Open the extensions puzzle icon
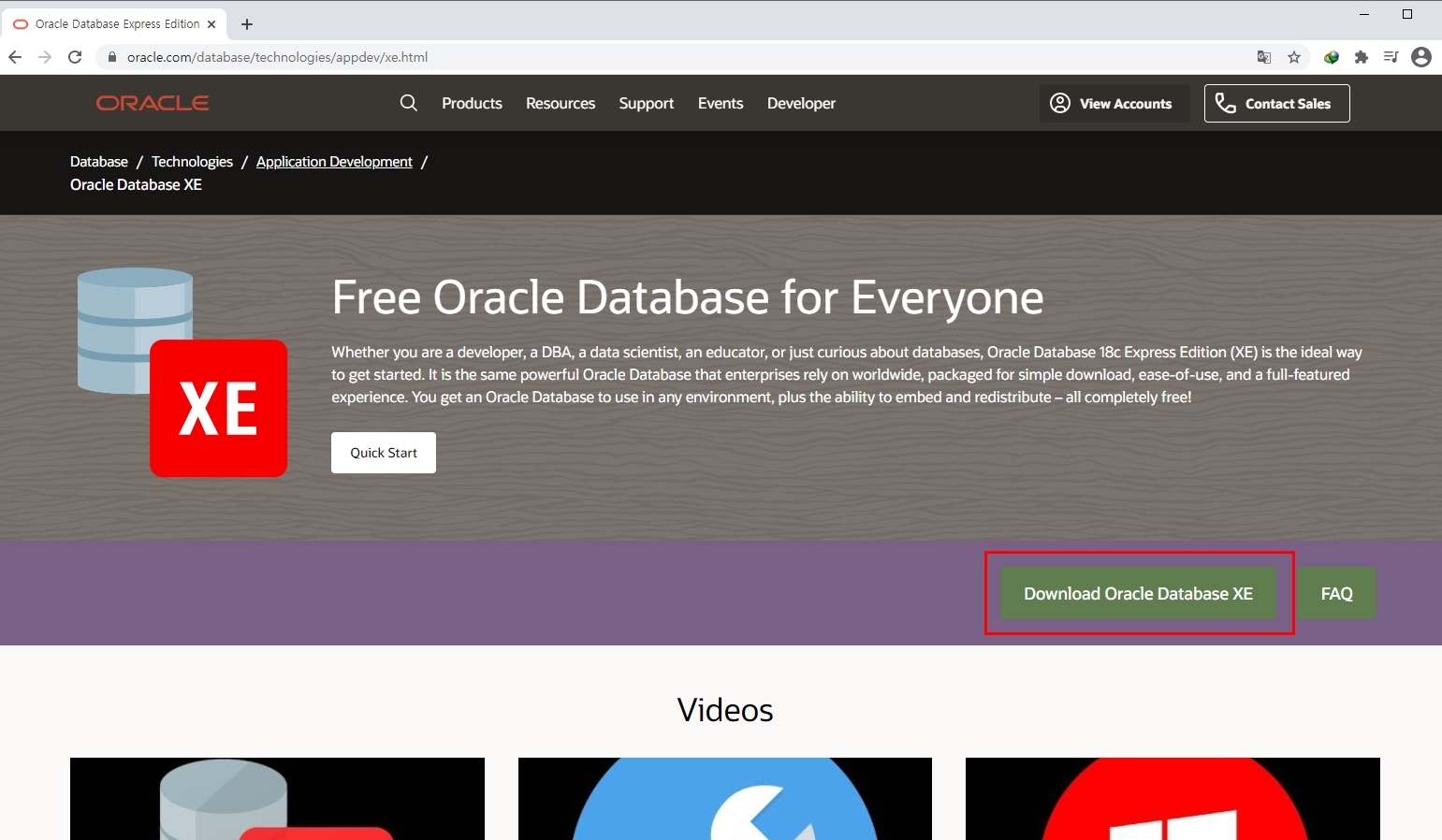 [1362, 57]
